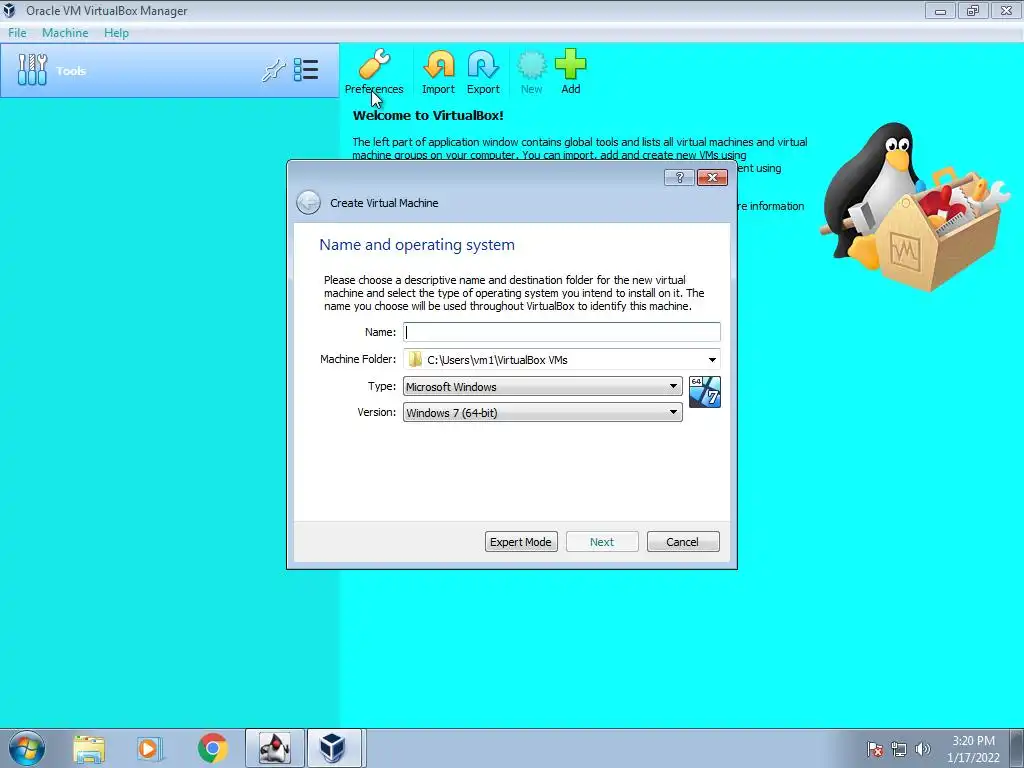Image resolution: width=1024 pixels, height=768 pixels.
Task: Click the Import appliance toolbar icon
Action: point(438,72)
